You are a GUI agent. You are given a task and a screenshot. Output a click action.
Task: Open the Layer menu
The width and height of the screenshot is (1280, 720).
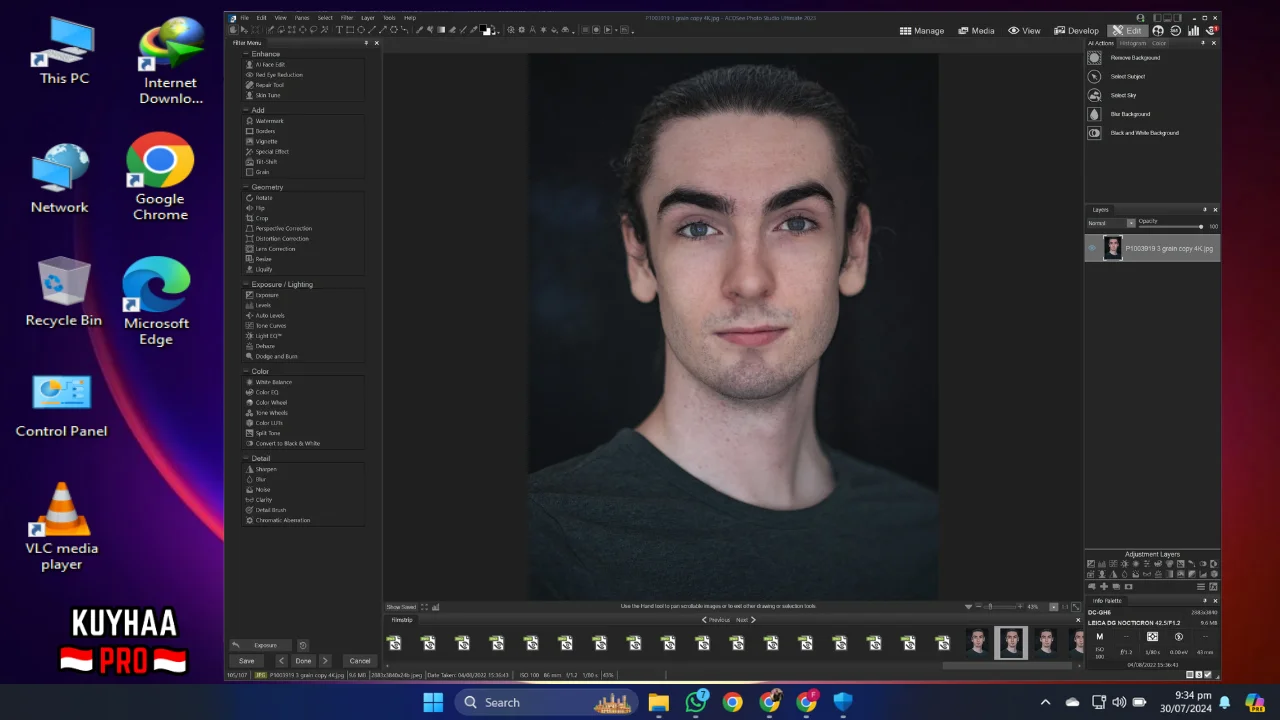tap(368, 18)
